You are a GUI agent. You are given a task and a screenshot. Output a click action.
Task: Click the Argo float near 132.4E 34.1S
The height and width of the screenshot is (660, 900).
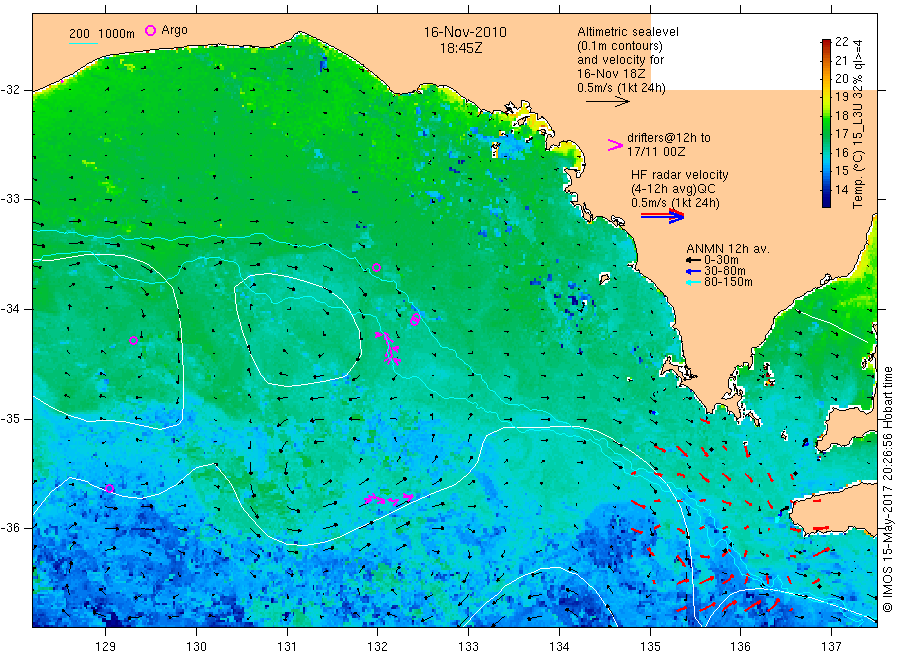[x=415, y=320]
